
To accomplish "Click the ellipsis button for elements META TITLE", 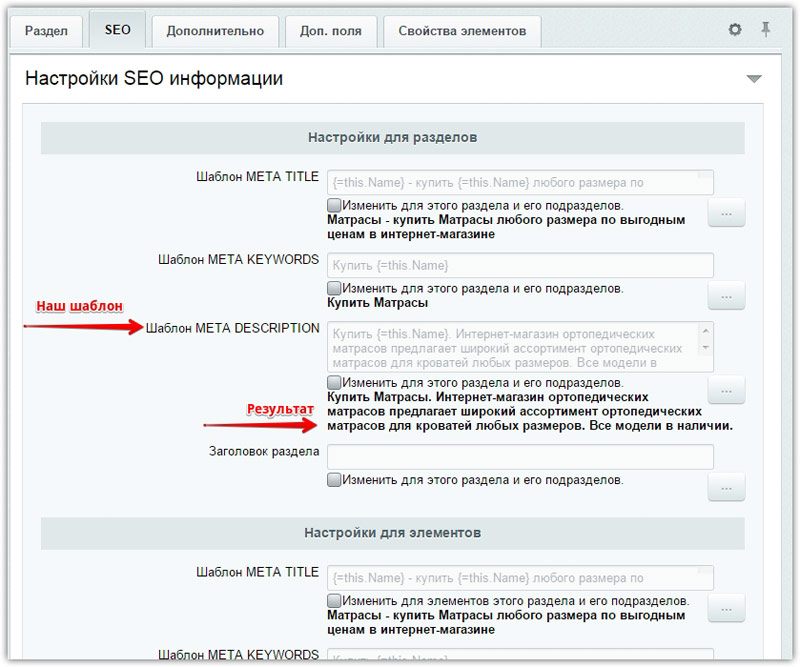I will tap(726, 608).
